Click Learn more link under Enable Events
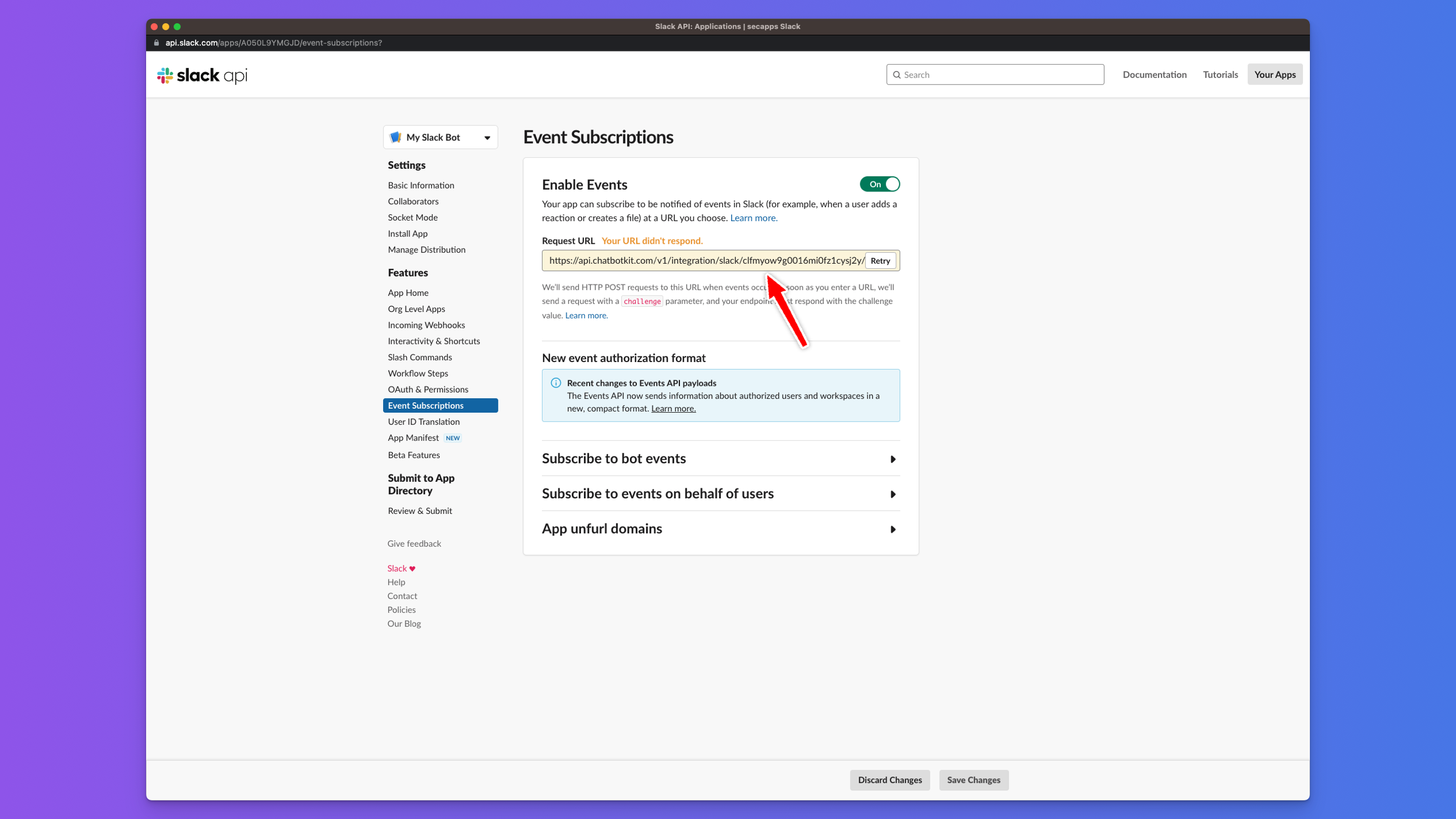The image size is (1456, 819). tap(753, 218)
